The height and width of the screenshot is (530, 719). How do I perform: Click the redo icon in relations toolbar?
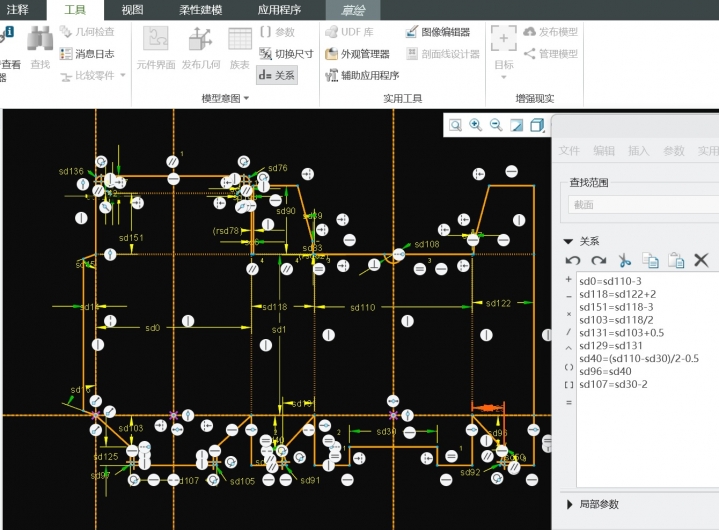[x=598, y=260]
